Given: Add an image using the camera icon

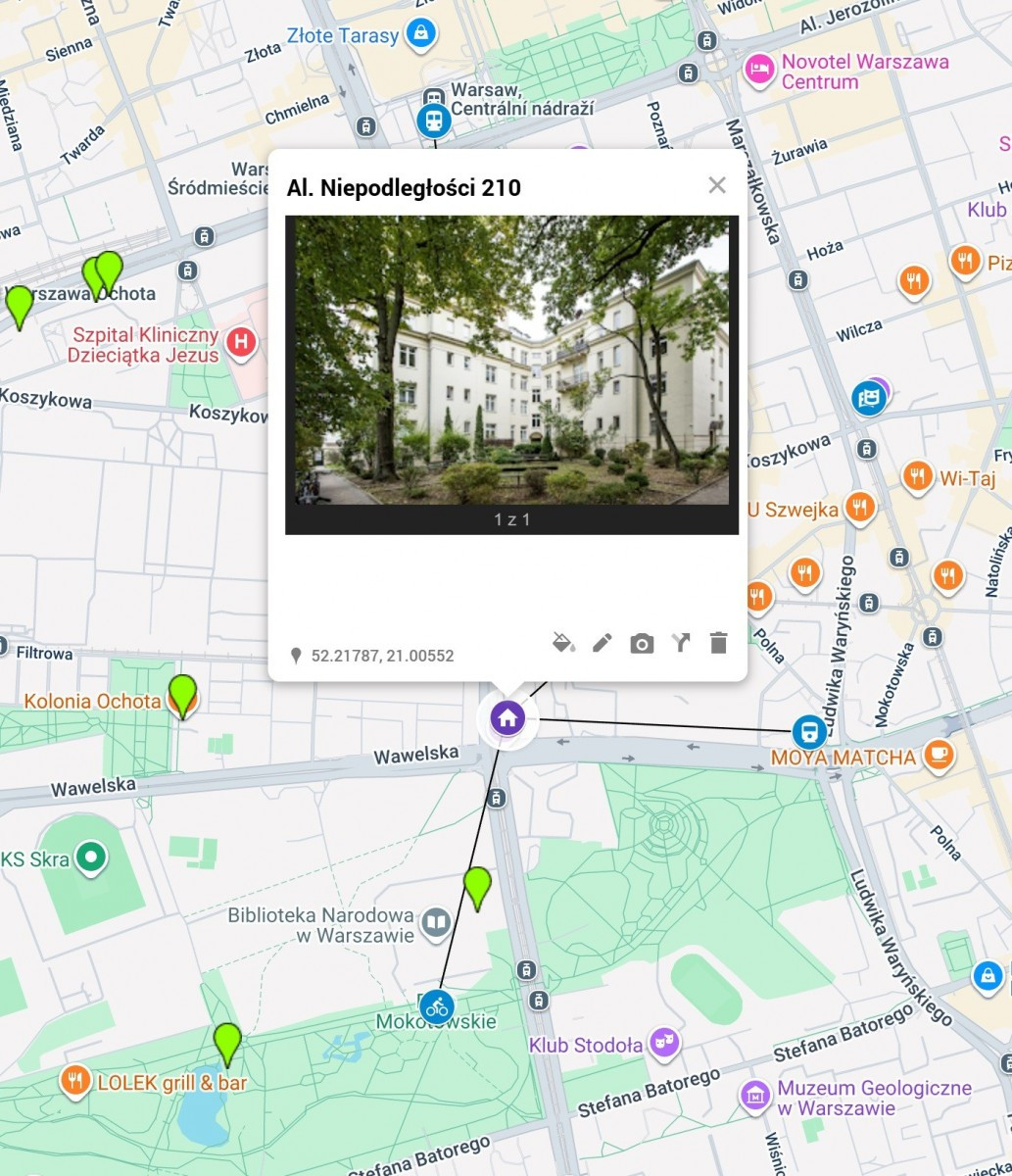Looking at the screenshot, I should (642, 644).
